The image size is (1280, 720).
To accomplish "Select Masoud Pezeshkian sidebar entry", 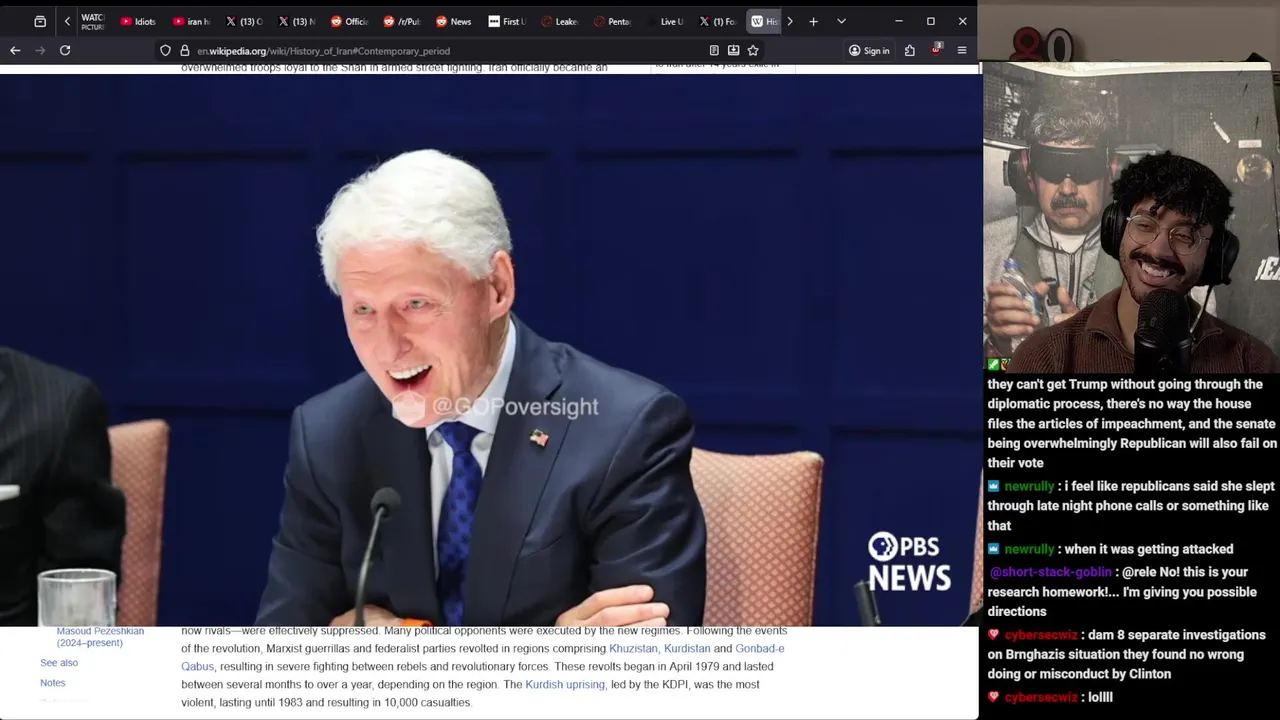I will click(100, 637).
